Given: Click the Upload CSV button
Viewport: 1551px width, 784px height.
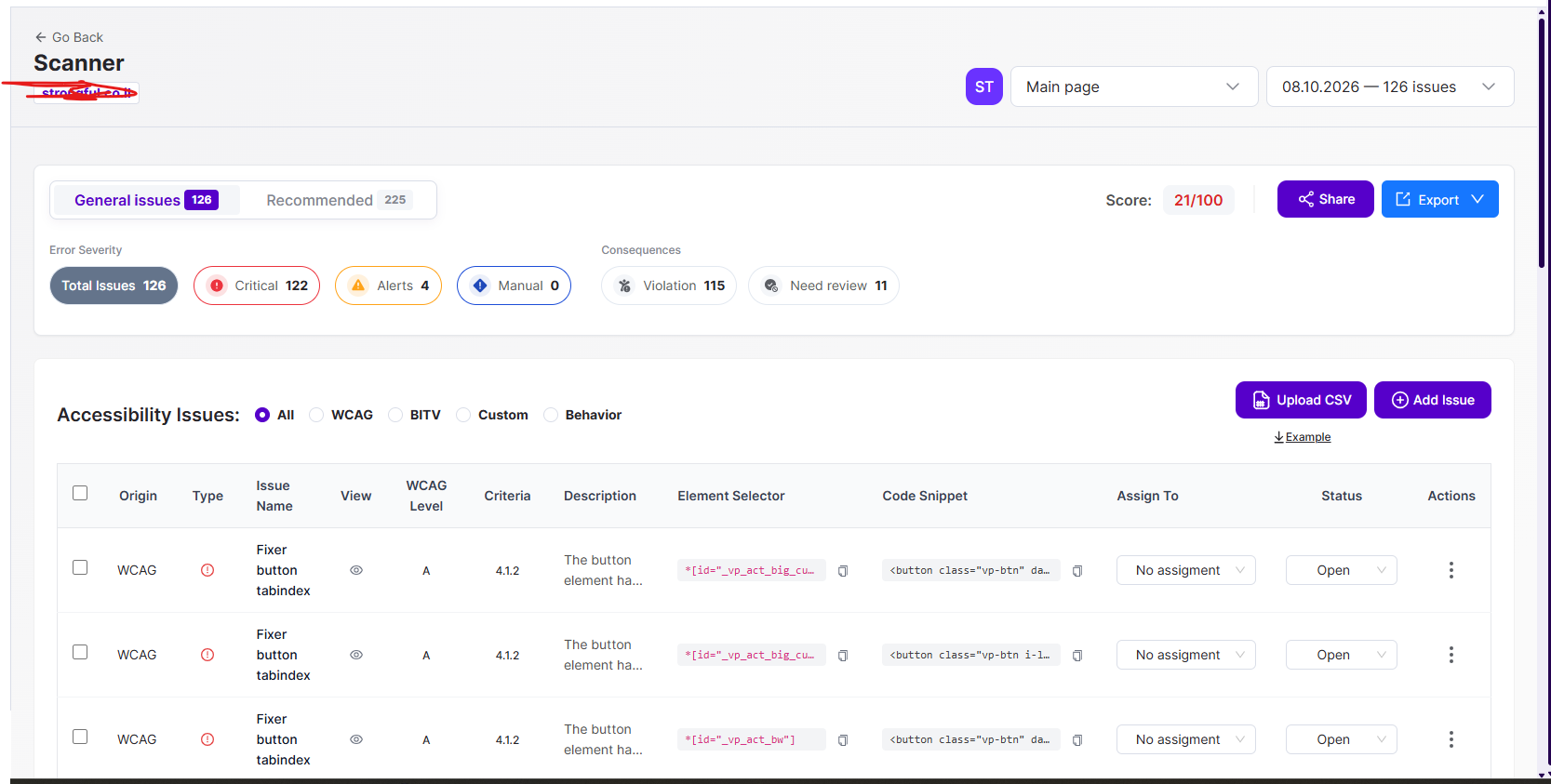Looking at the screenshot, I should 1301,400.
